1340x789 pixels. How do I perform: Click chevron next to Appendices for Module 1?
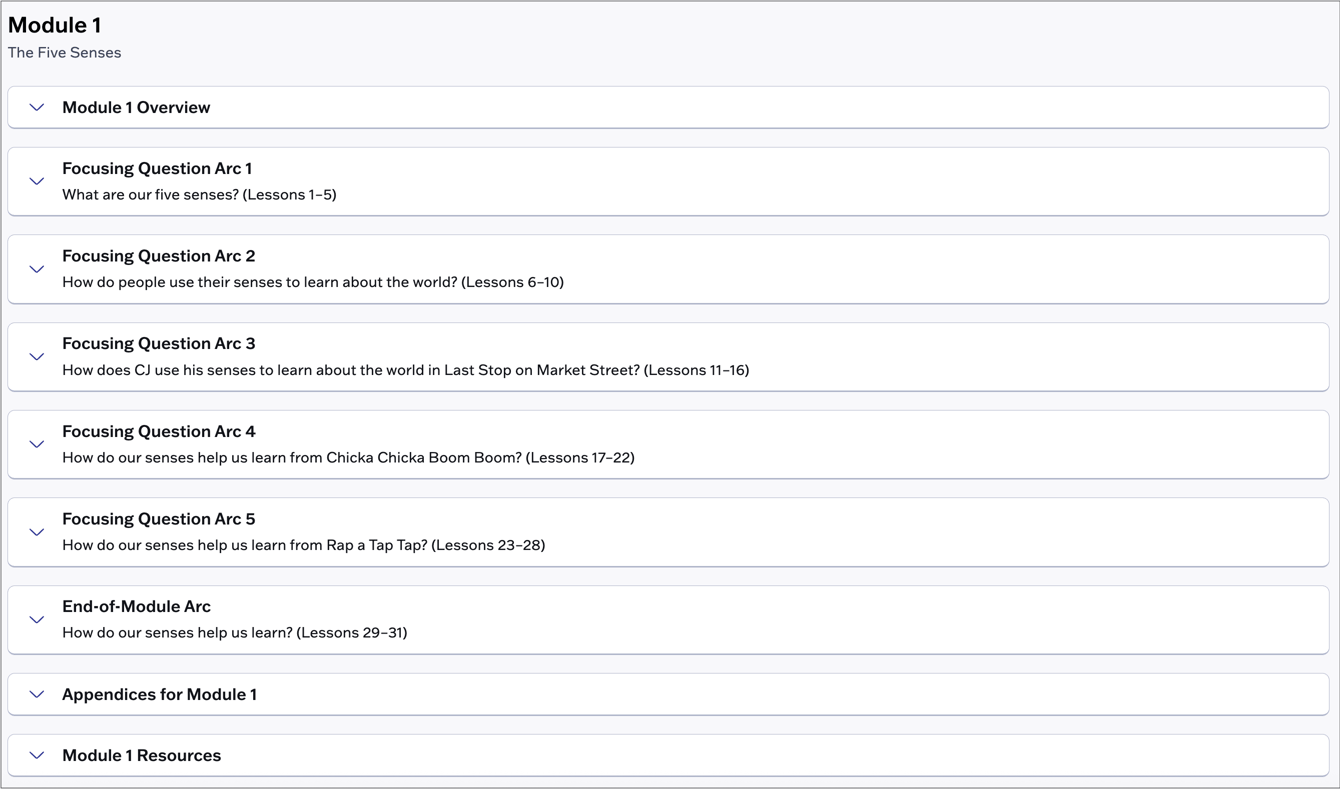[x=37, y=694]
